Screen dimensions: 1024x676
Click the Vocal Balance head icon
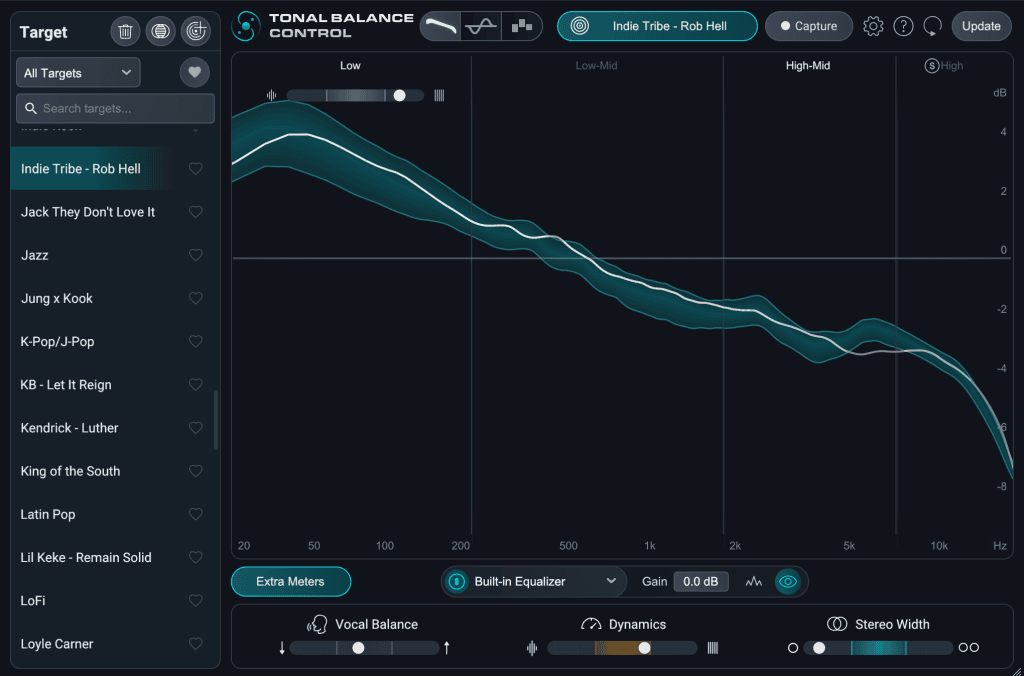317,624
